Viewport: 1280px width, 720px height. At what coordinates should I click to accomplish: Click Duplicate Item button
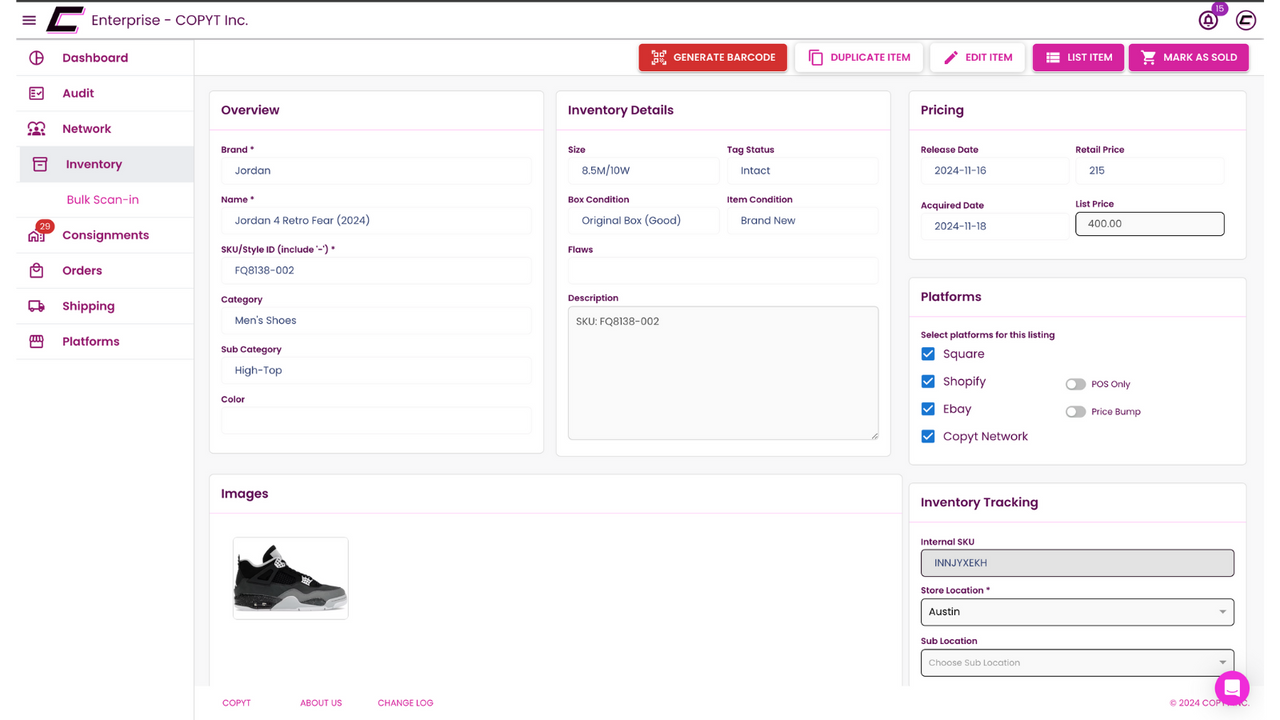(859, 58)
